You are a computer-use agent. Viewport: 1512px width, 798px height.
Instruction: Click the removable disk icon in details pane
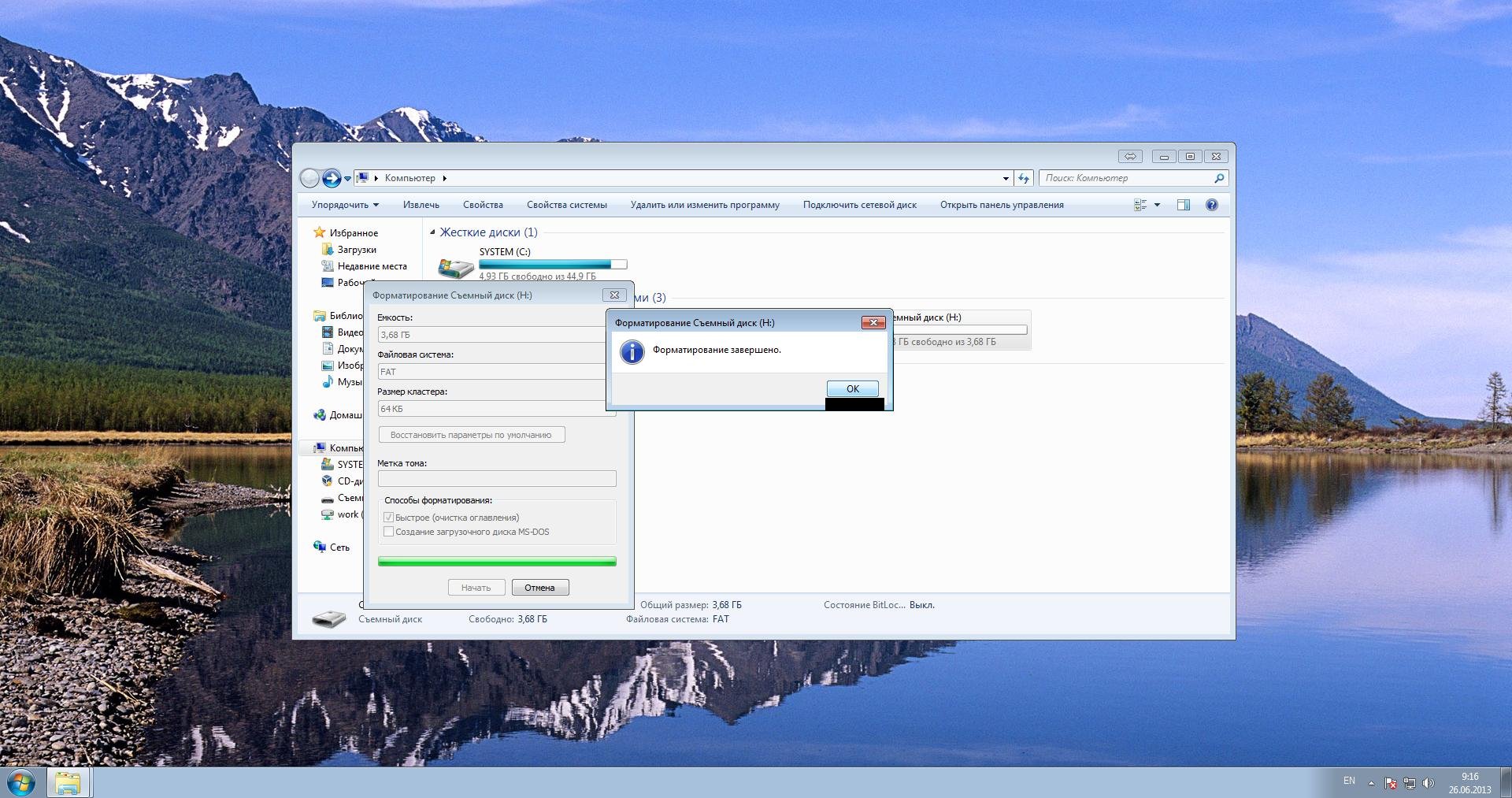pos(329,619)
